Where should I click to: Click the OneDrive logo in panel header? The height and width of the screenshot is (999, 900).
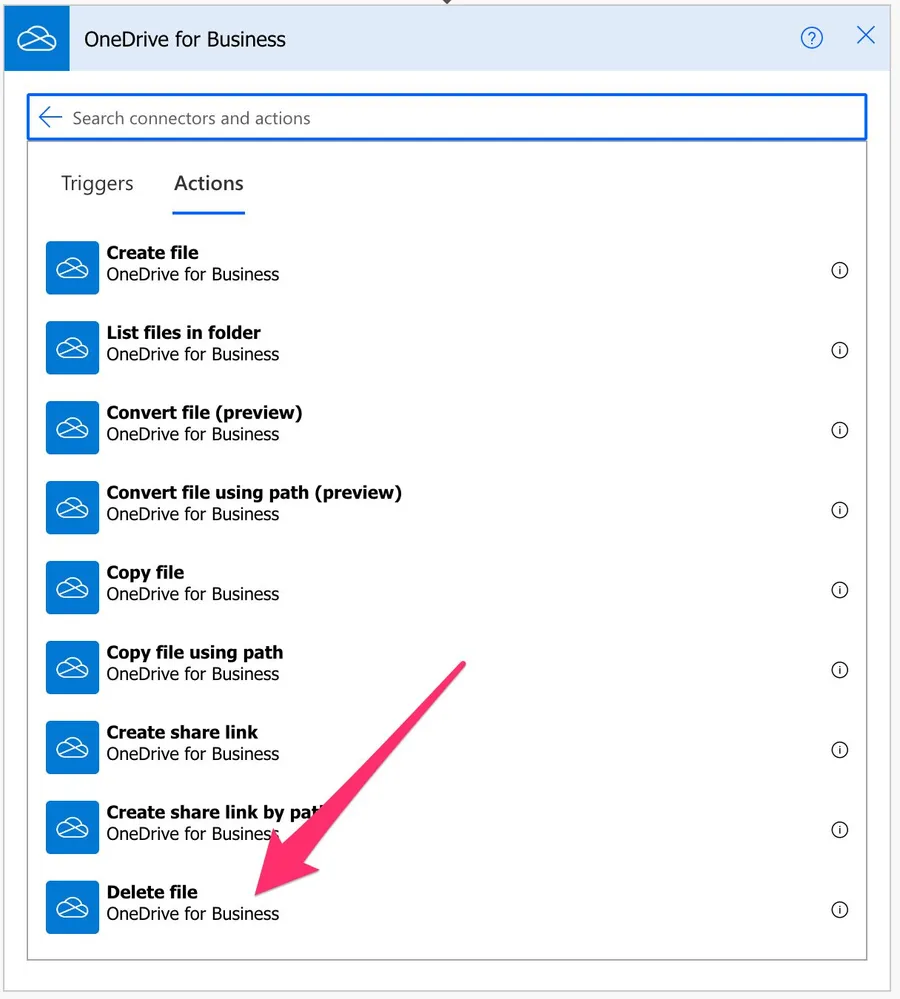37,39
